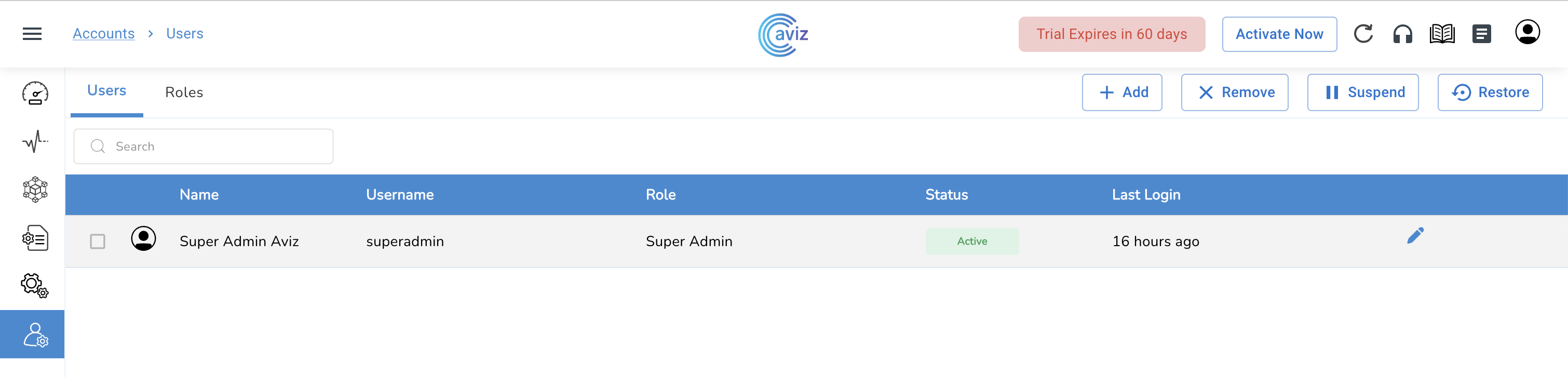Open the documentation book icon

tap(1442, 34)
